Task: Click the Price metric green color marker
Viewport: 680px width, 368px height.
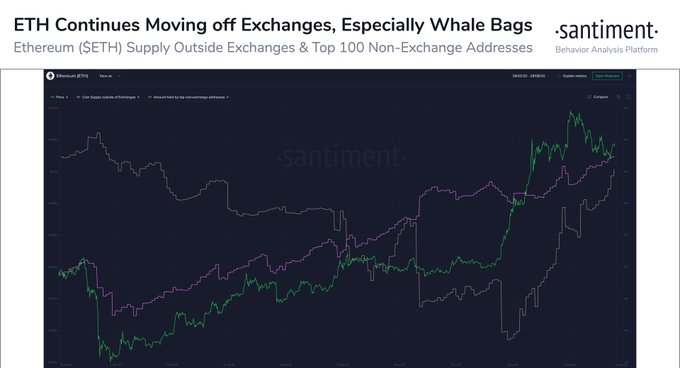Action: [x=52, y=97]
